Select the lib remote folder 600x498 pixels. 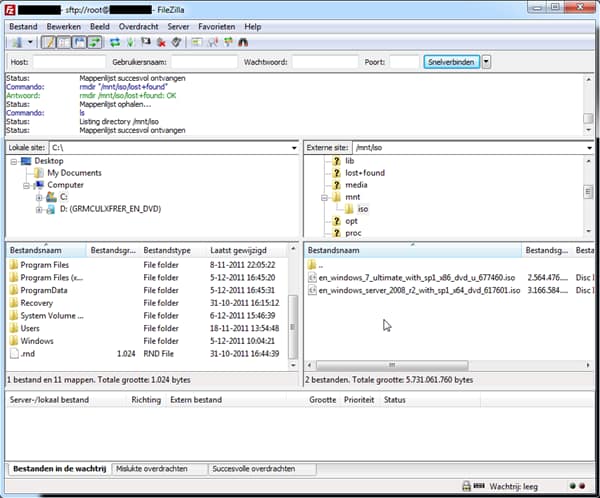tap(350, 161)
